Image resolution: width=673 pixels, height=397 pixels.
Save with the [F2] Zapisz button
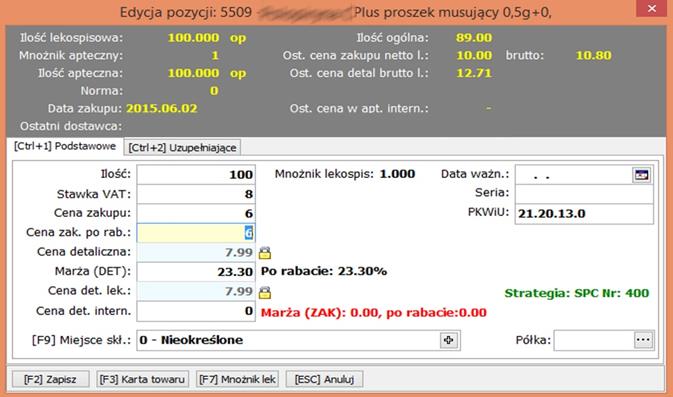point(50,379)
